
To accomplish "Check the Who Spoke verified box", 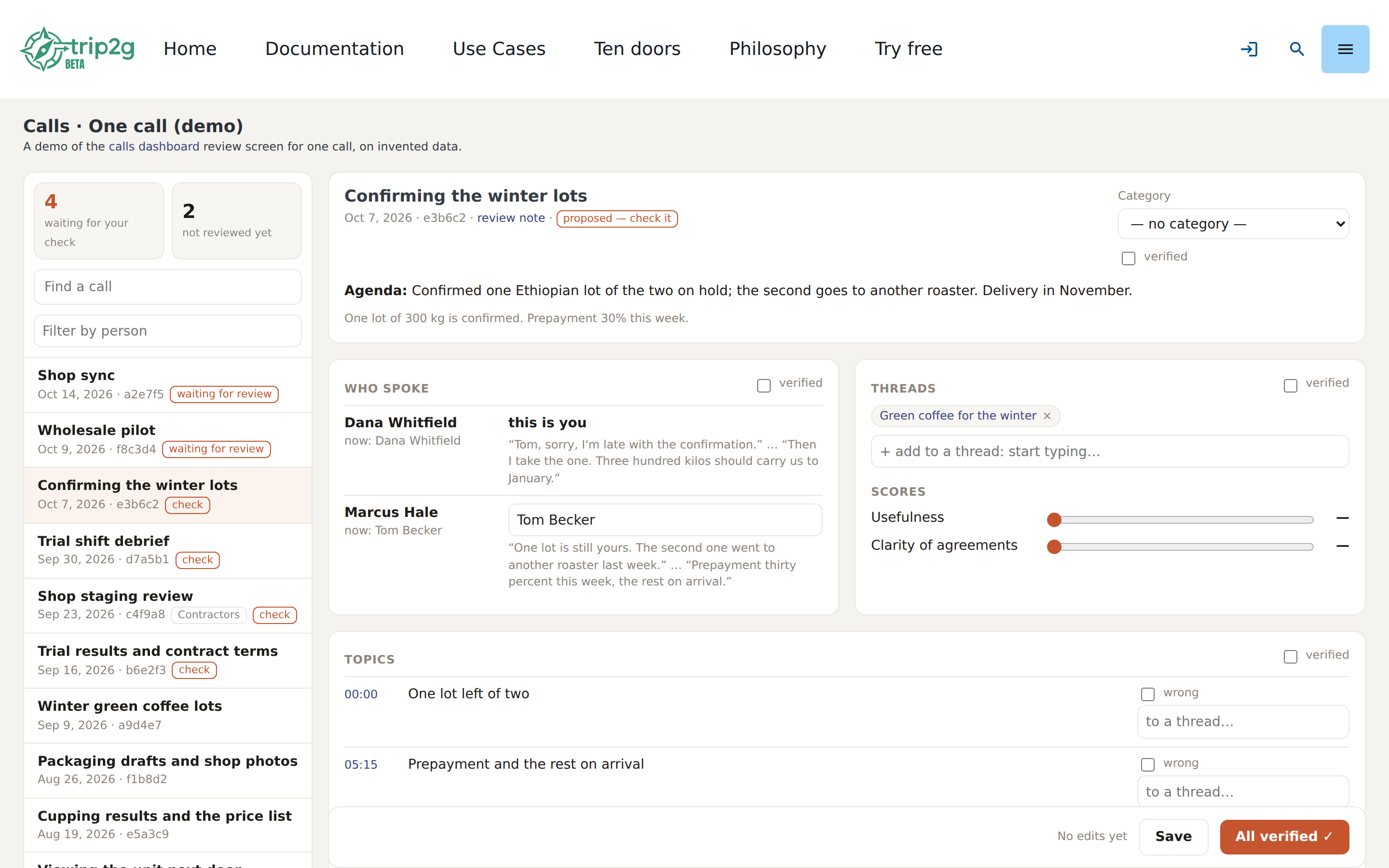I will click(763, 385).
